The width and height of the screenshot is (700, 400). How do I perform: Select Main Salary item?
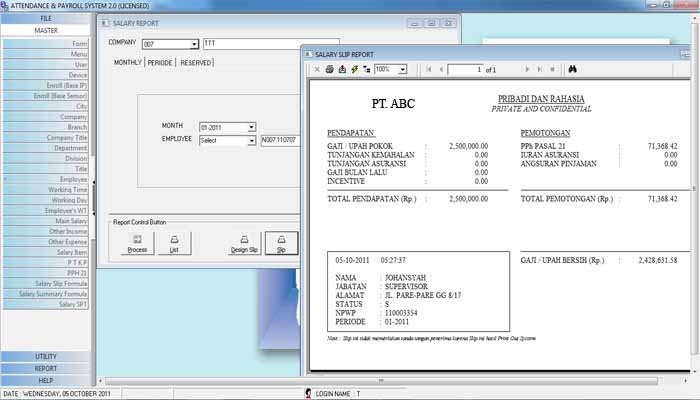pyautogui.click(x=46, y=221)
